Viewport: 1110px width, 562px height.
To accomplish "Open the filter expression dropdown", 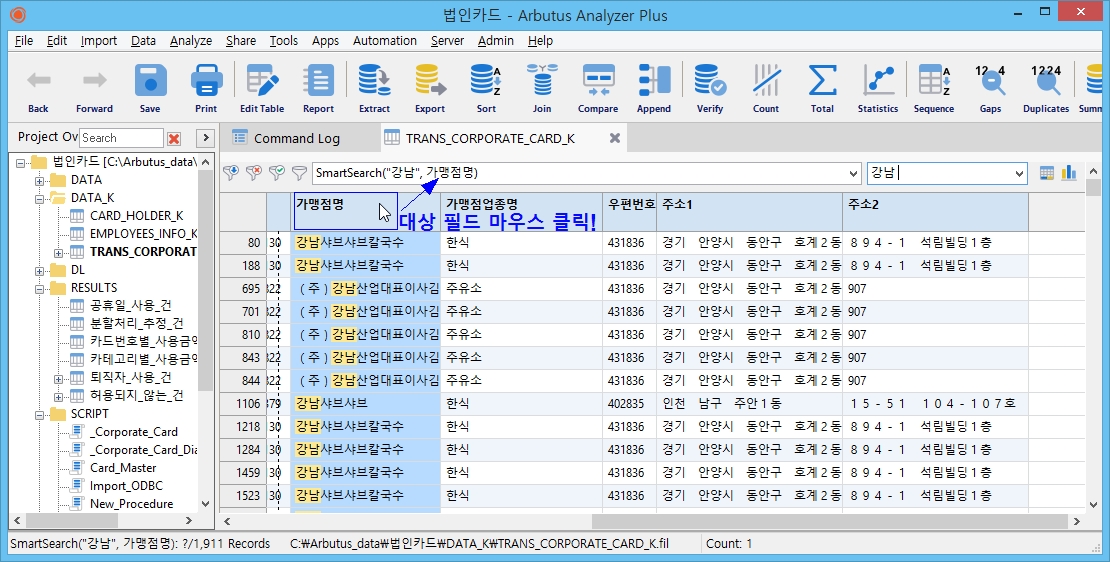I will (x=853, y=173).
